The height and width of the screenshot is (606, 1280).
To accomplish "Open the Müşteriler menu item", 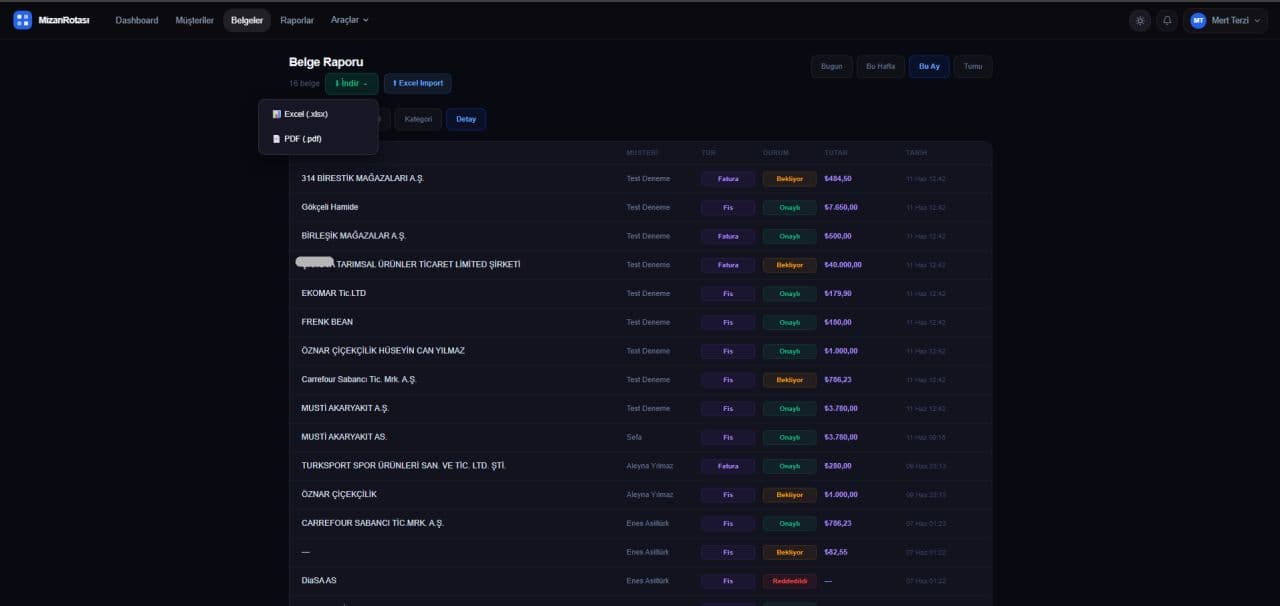I will 194,20.
